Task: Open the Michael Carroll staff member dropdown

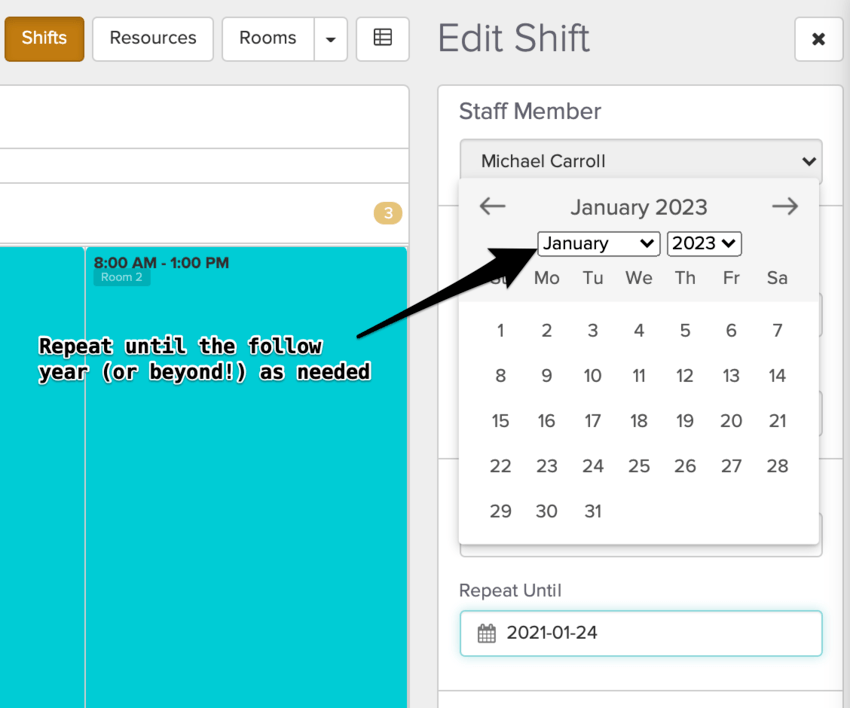Action: tap(641, 161)
